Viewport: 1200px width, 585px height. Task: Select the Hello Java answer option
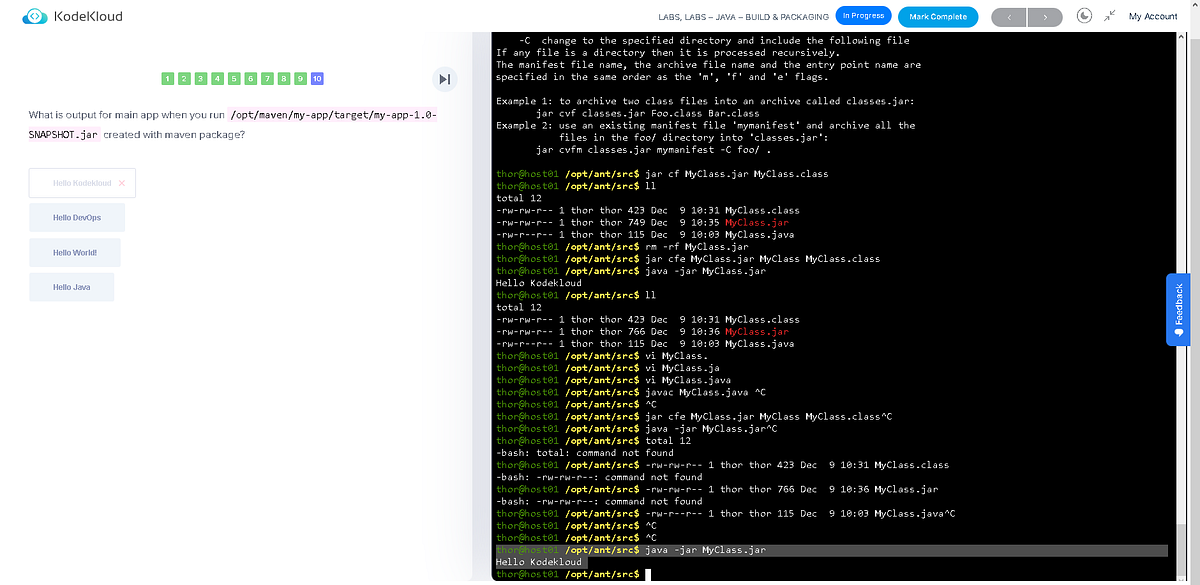click(x=71, y=287)
